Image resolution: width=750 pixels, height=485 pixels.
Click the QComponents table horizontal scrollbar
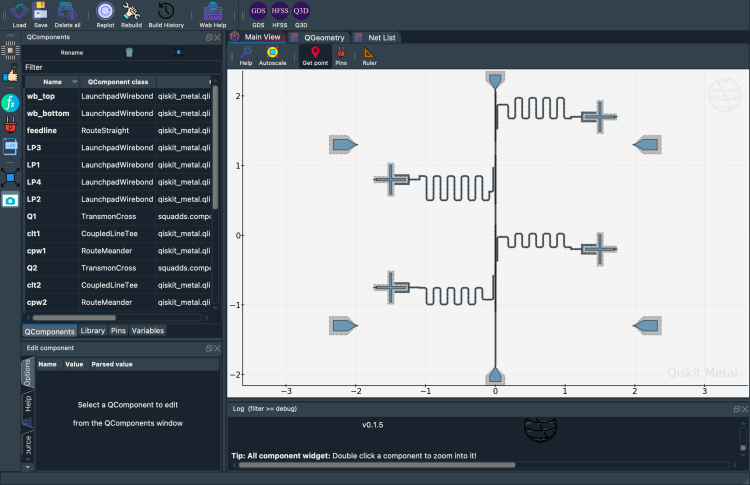coord(74,318)
